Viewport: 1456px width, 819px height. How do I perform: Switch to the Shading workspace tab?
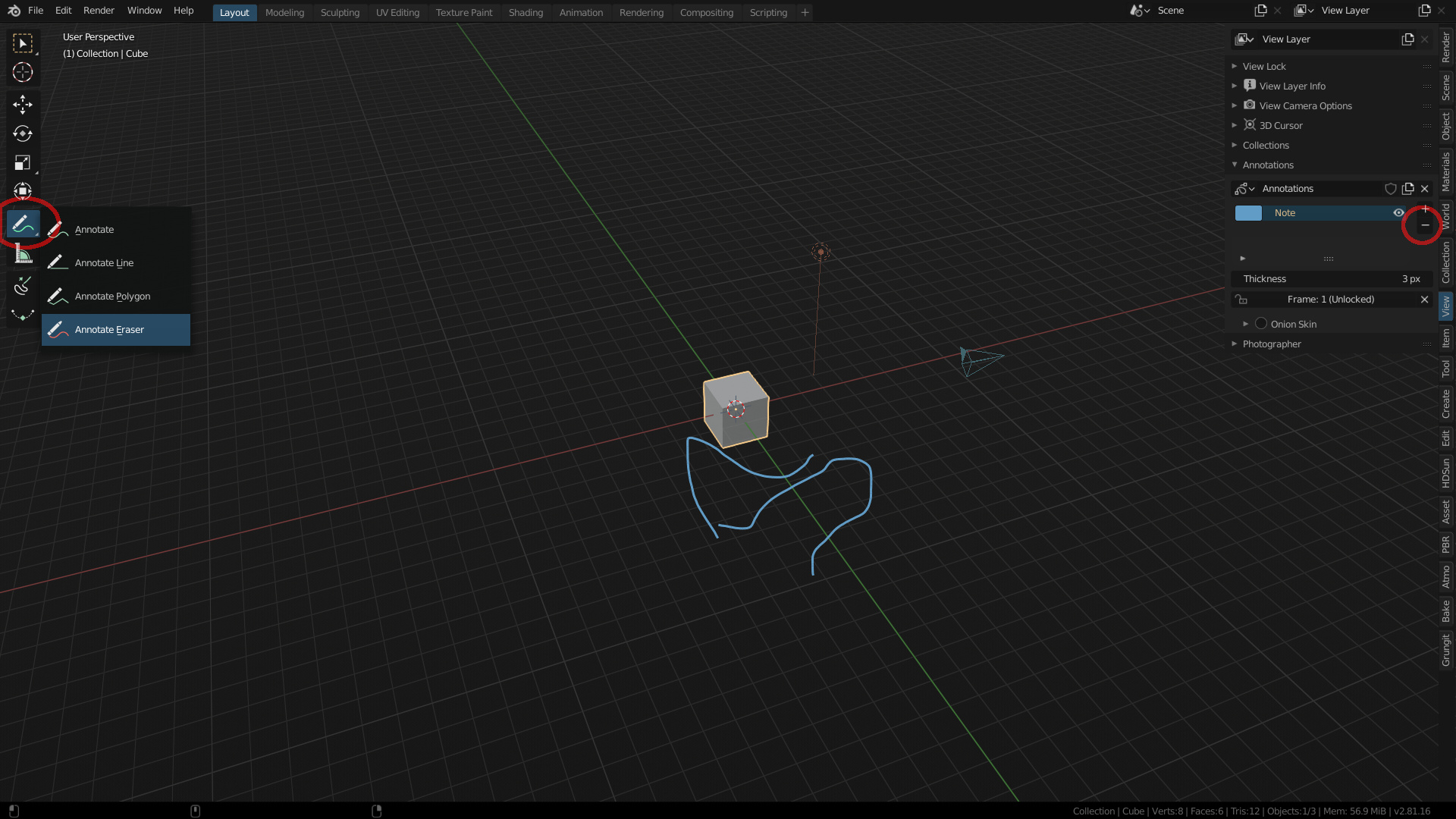pyautogui.click(x=526, y=12)
